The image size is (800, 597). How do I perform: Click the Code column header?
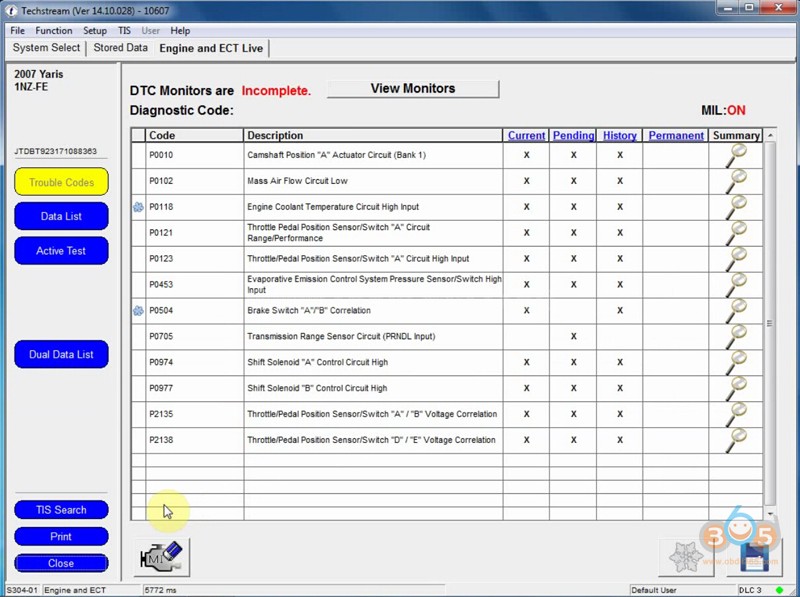coord(194,135)
